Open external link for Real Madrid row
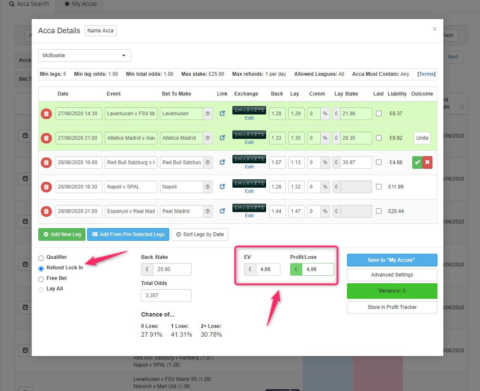Screen dimensions: 480x391 tap(222, 211)
